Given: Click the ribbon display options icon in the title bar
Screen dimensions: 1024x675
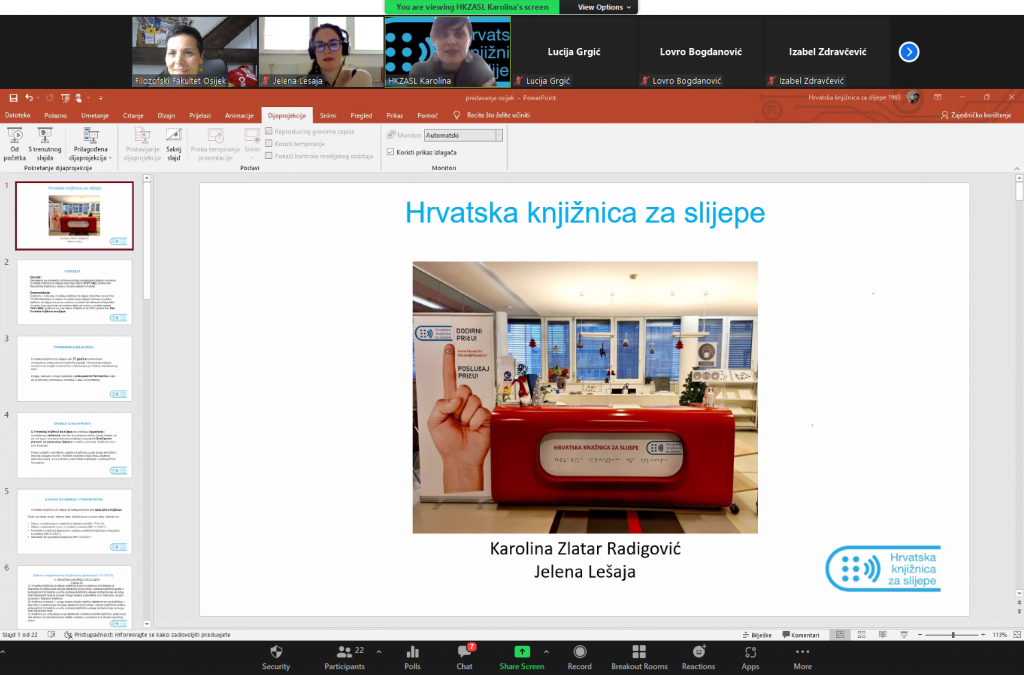Looking at the screenshot, I should (x=938, y=97).
